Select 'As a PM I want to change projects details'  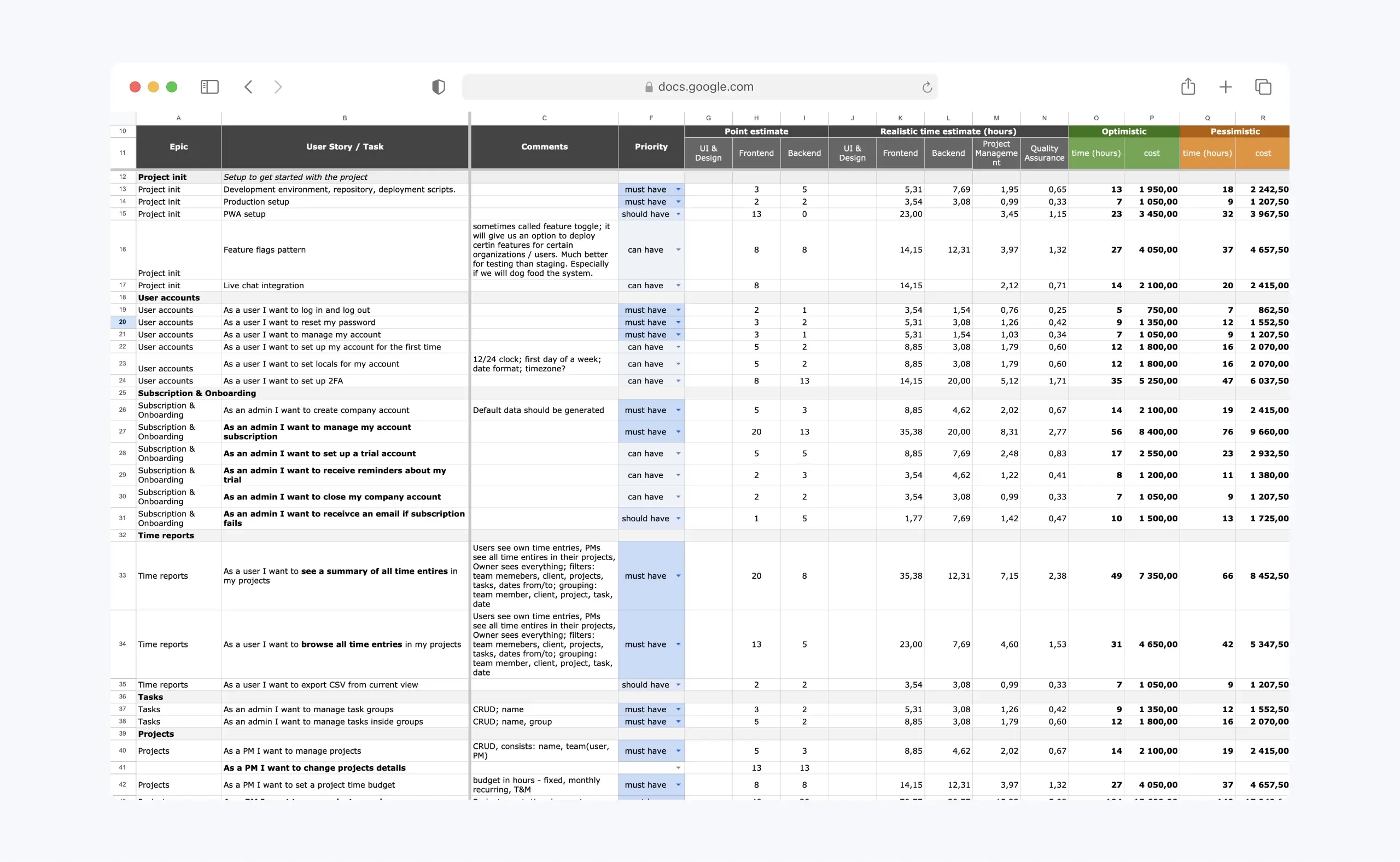click(345, 768)
